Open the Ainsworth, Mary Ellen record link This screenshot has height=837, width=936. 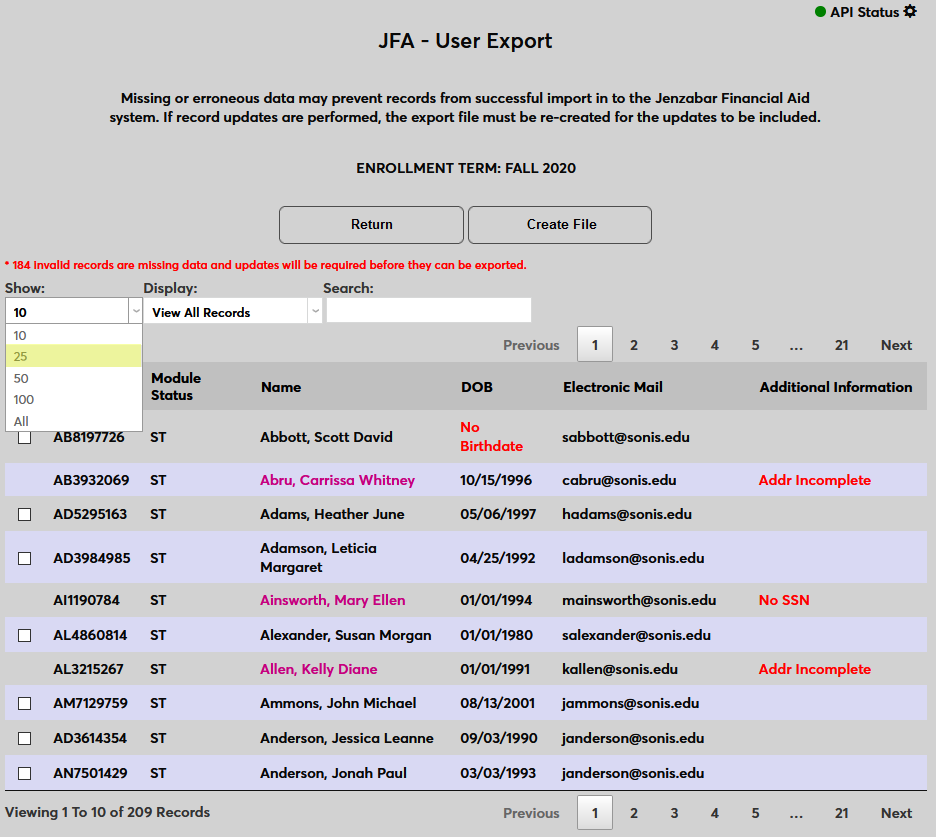(332, 601)
